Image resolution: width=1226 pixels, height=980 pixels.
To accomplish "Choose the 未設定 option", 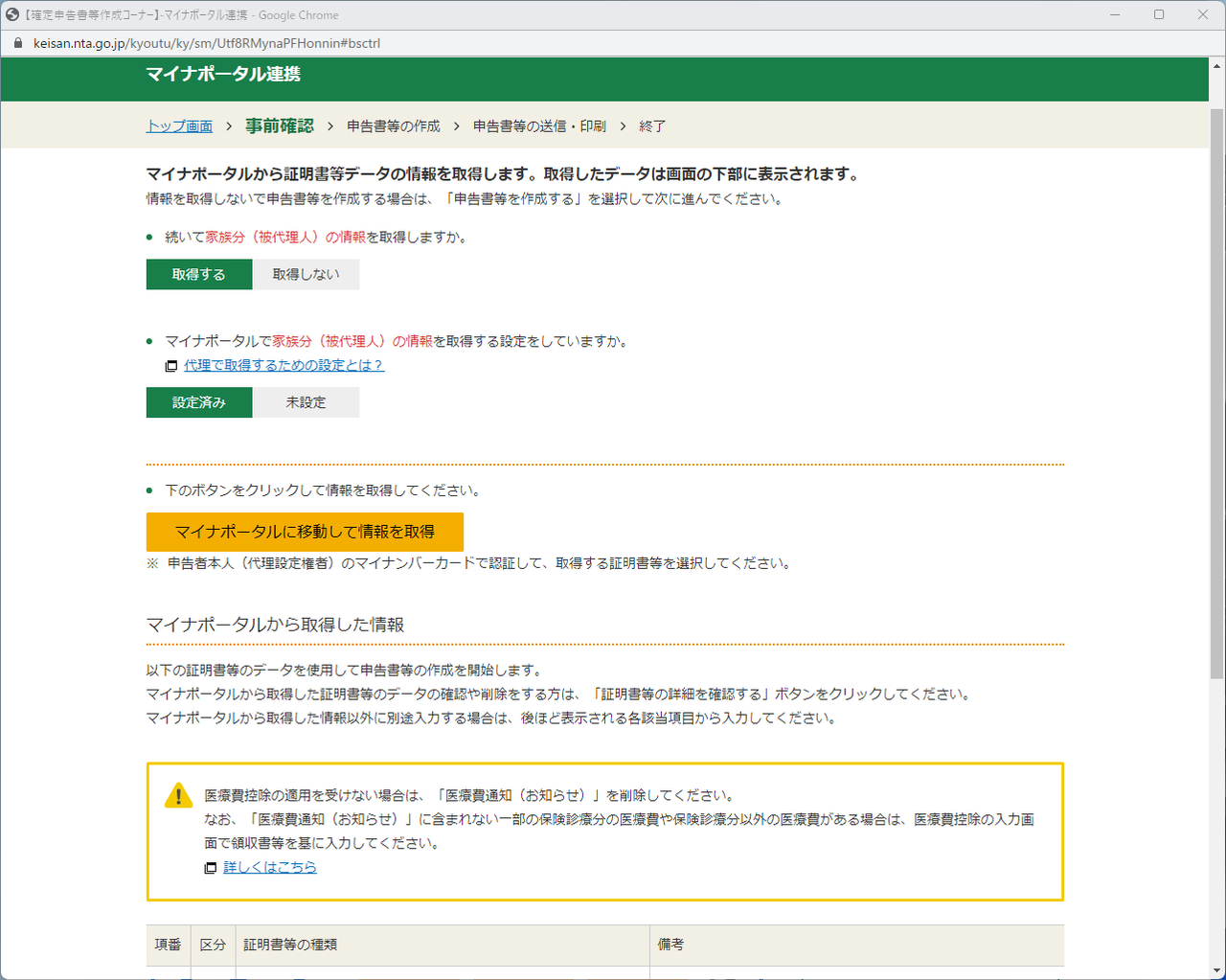I will [x=306, y=402].
